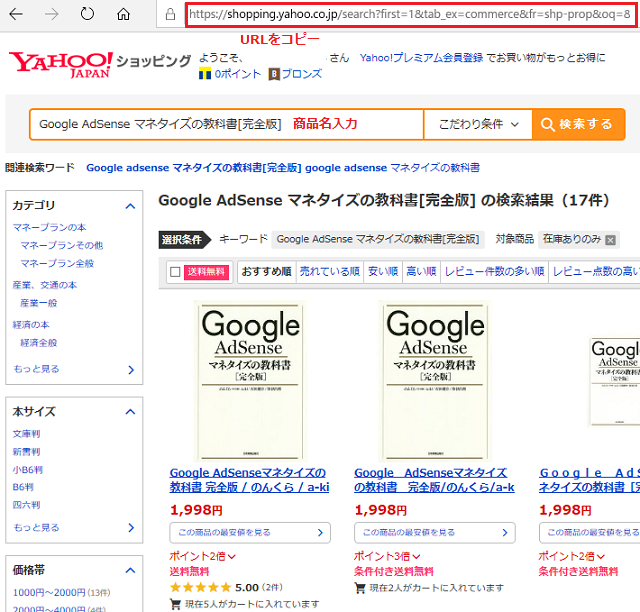Remove the 在庫ありのみ filter with X
Screen dimensions: 640x612
[610, 240]
